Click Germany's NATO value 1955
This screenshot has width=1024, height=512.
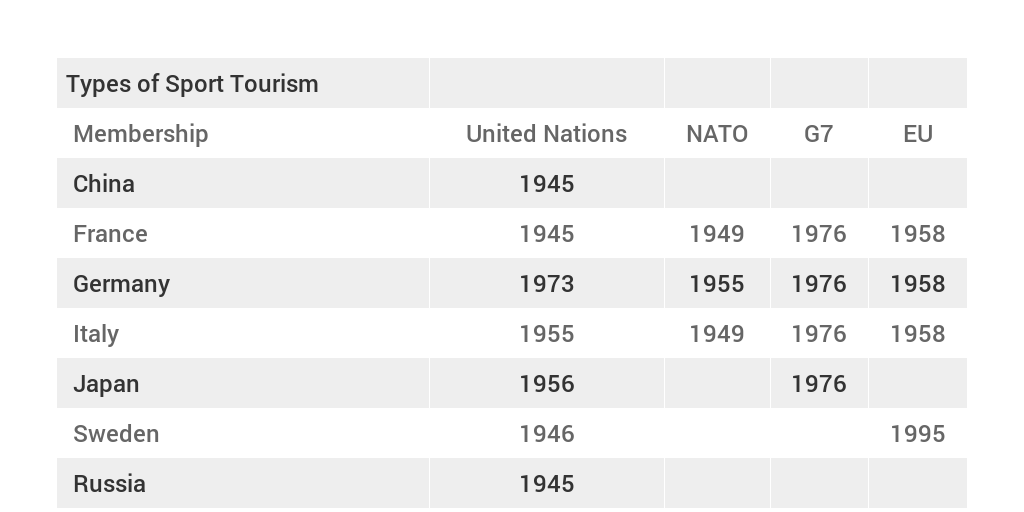click(717, 284)
